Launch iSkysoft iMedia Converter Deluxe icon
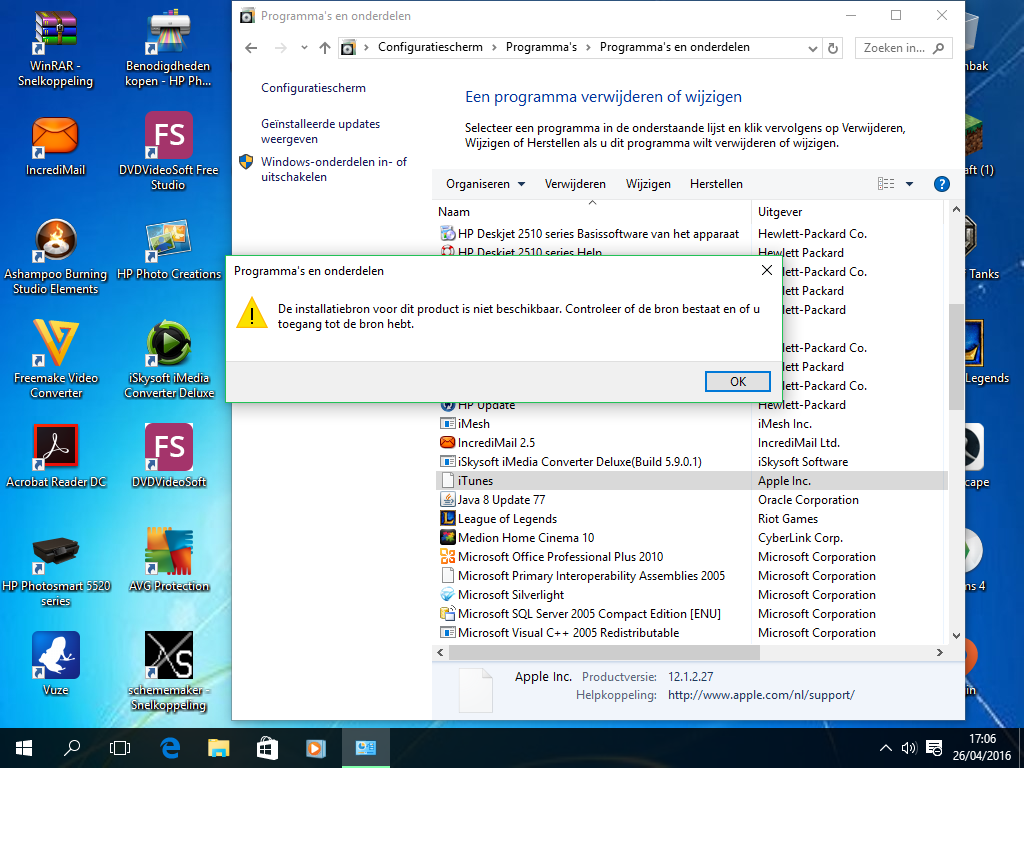 click(x=168, y=359)
